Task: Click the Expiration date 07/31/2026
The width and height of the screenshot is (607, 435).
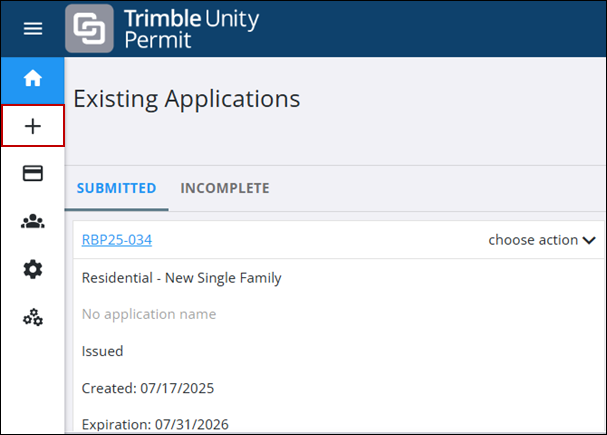Action: click(x=155, y=424)
